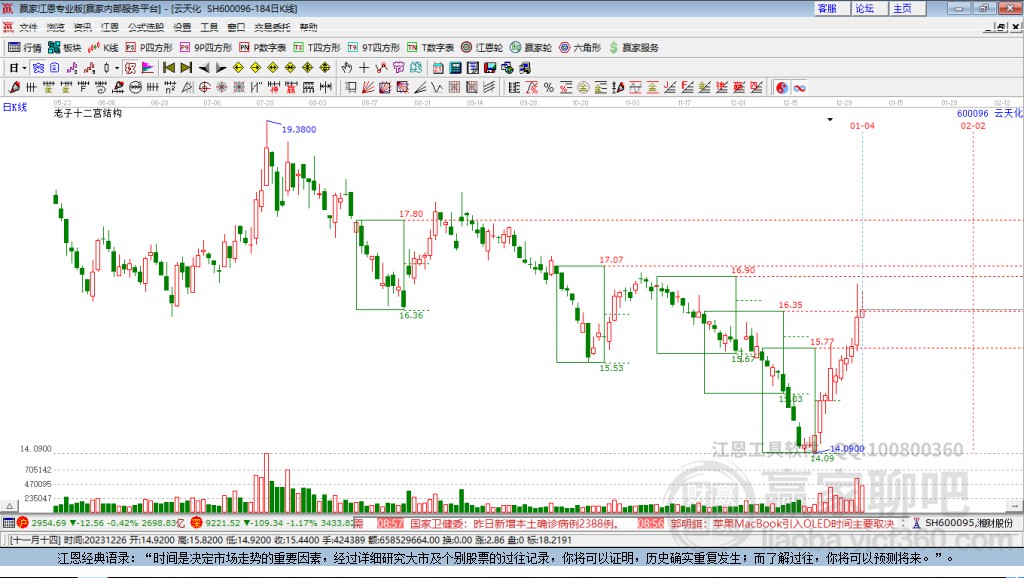Click the 02-02 date marker
Image resolution: width=1024 pixels, height=578 pixels.
tap(973, 125)
